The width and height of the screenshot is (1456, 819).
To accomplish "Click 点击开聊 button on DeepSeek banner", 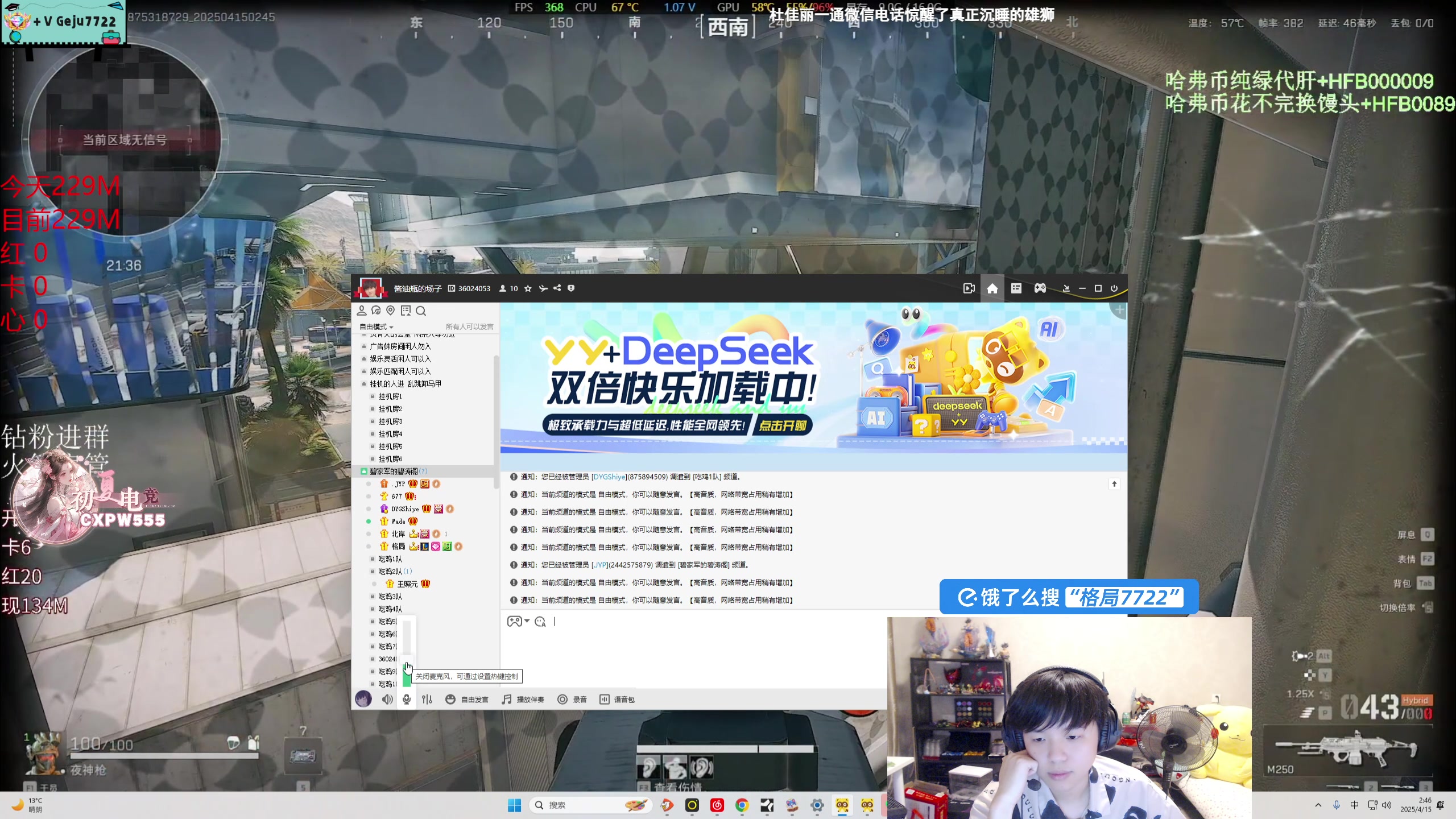I will pos(783,426).
